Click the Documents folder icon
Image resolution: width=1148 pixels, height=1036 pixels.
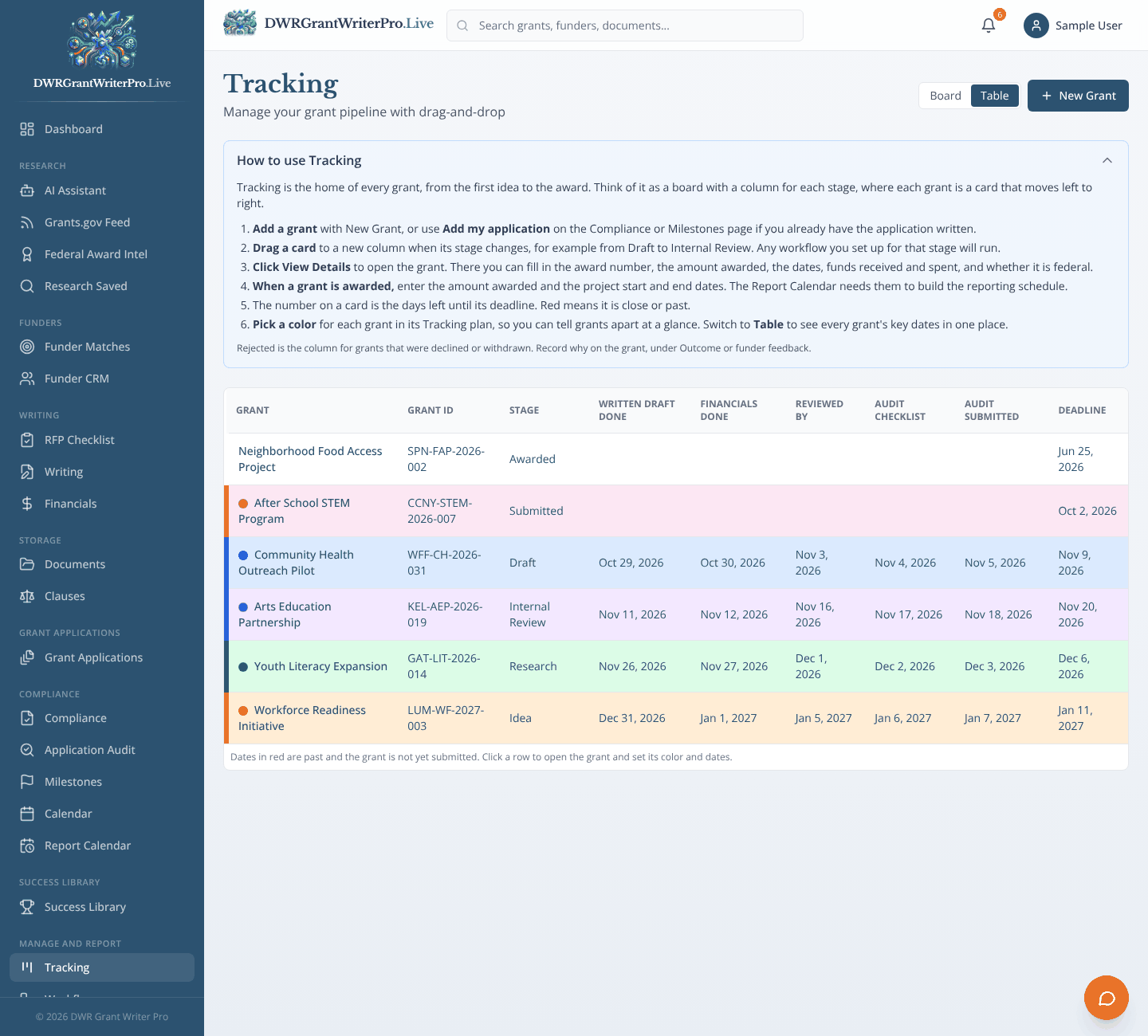[x=27, y=564]
